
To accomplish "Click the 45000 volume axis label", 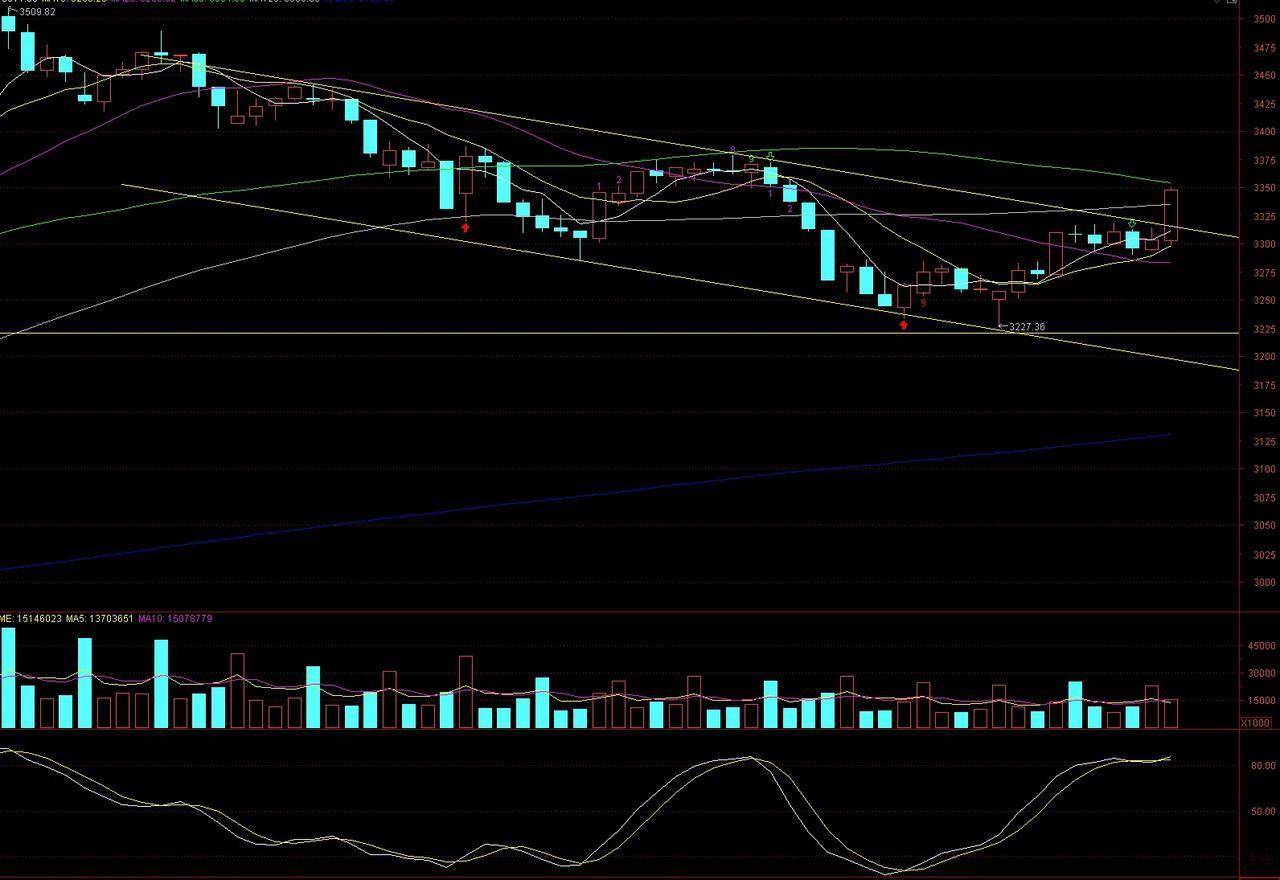I will [x=1260, y=646].
